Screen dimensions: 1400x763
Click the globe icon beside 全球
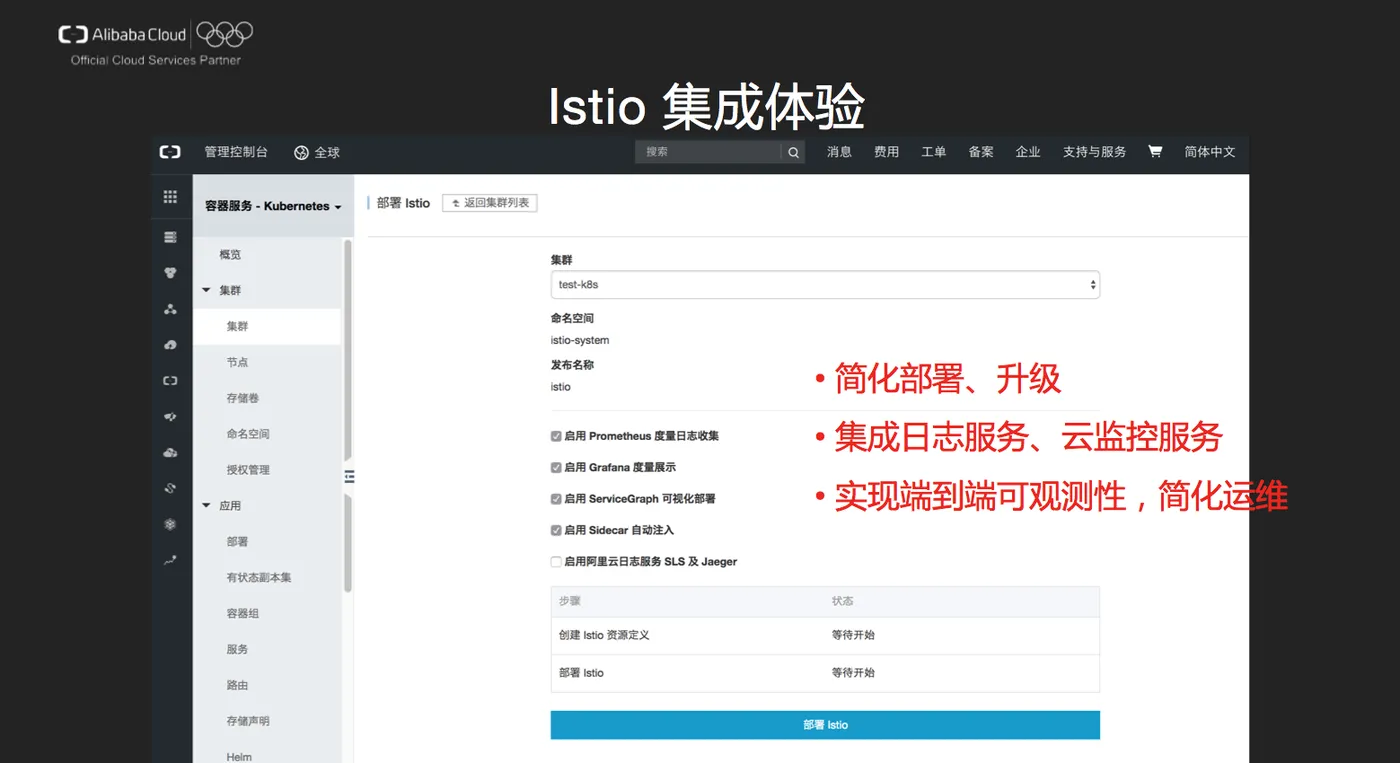(301, 152)
